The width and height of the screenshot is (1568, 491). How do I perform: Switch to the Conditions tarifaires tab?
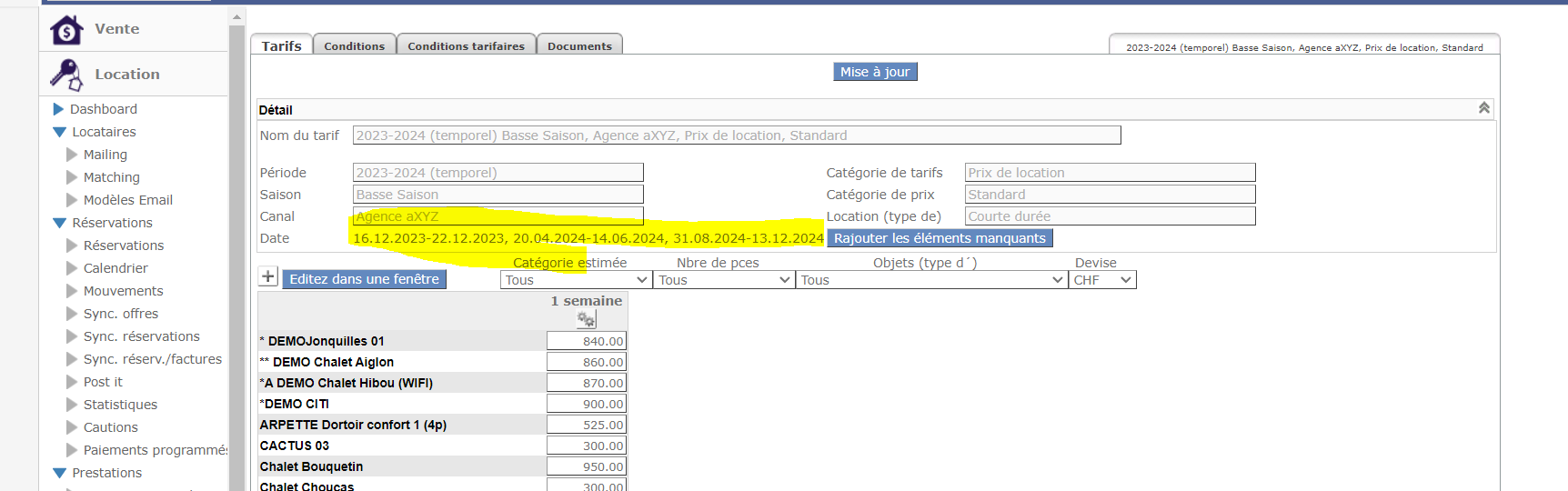point(466,46)
